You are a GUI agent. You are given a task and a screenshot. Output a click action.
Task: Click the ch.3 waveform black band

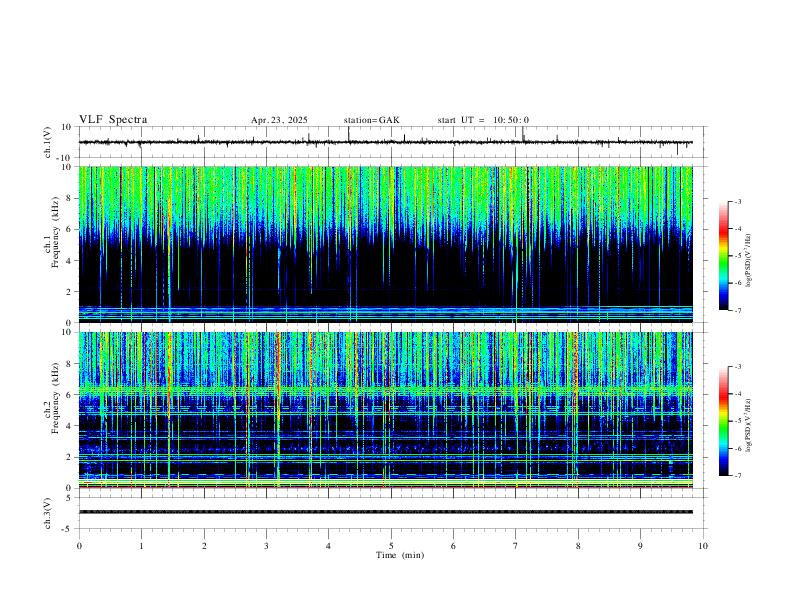click(x=386, y=512)
